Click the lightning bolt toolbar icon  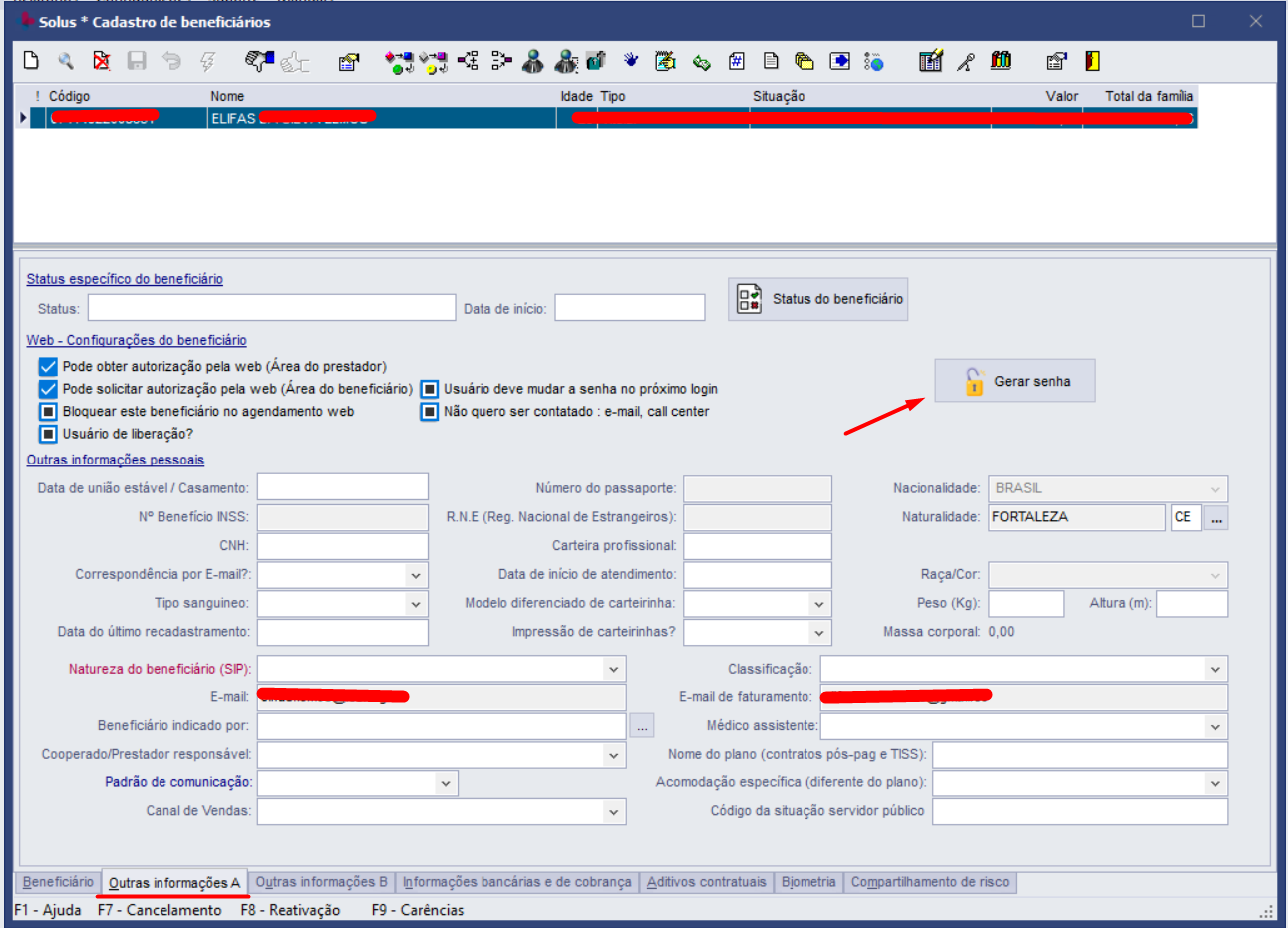tap(207, 61)
